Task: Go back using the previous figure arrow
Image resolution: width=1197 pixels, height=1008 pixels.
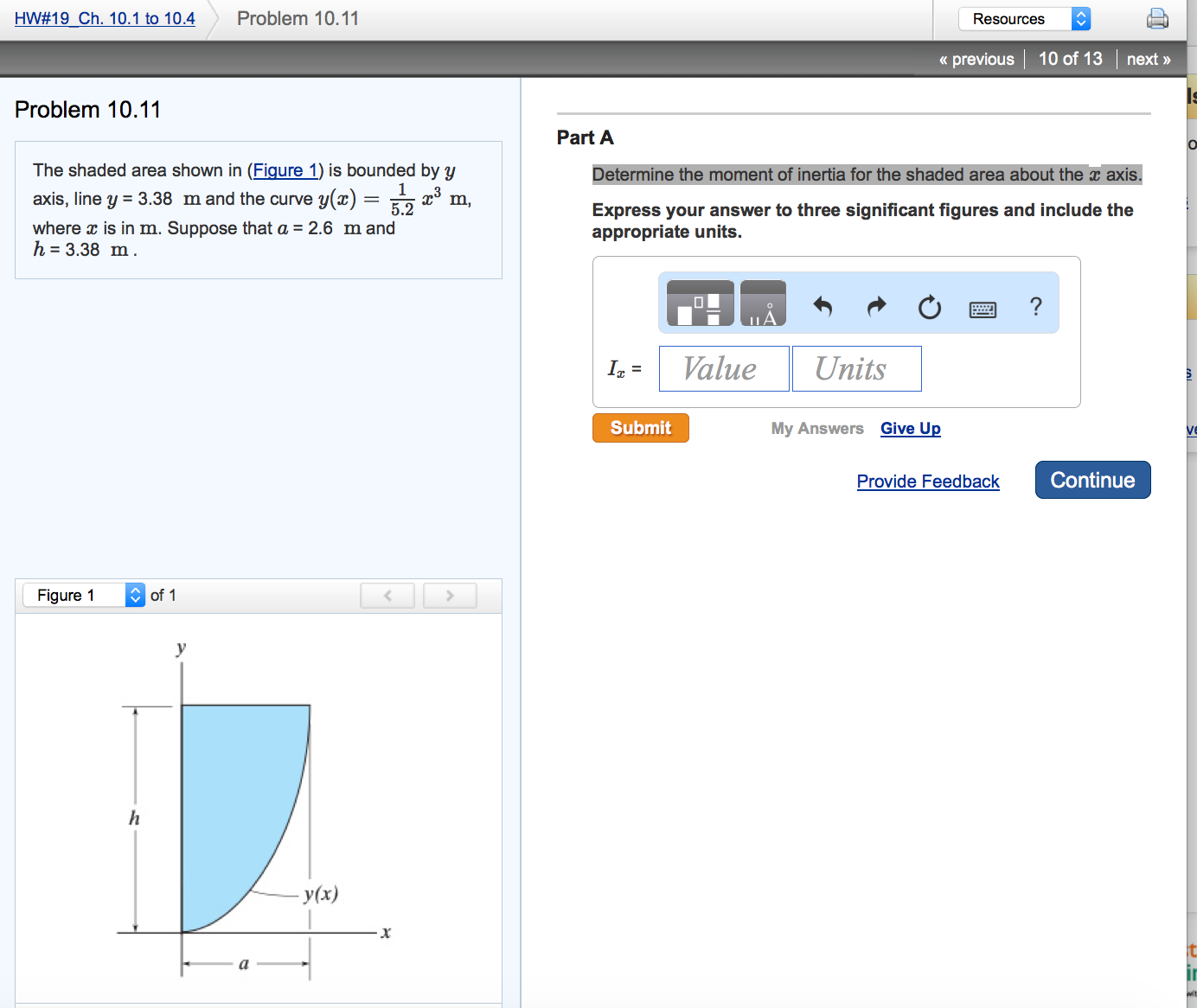Action: tap(387, 595)
